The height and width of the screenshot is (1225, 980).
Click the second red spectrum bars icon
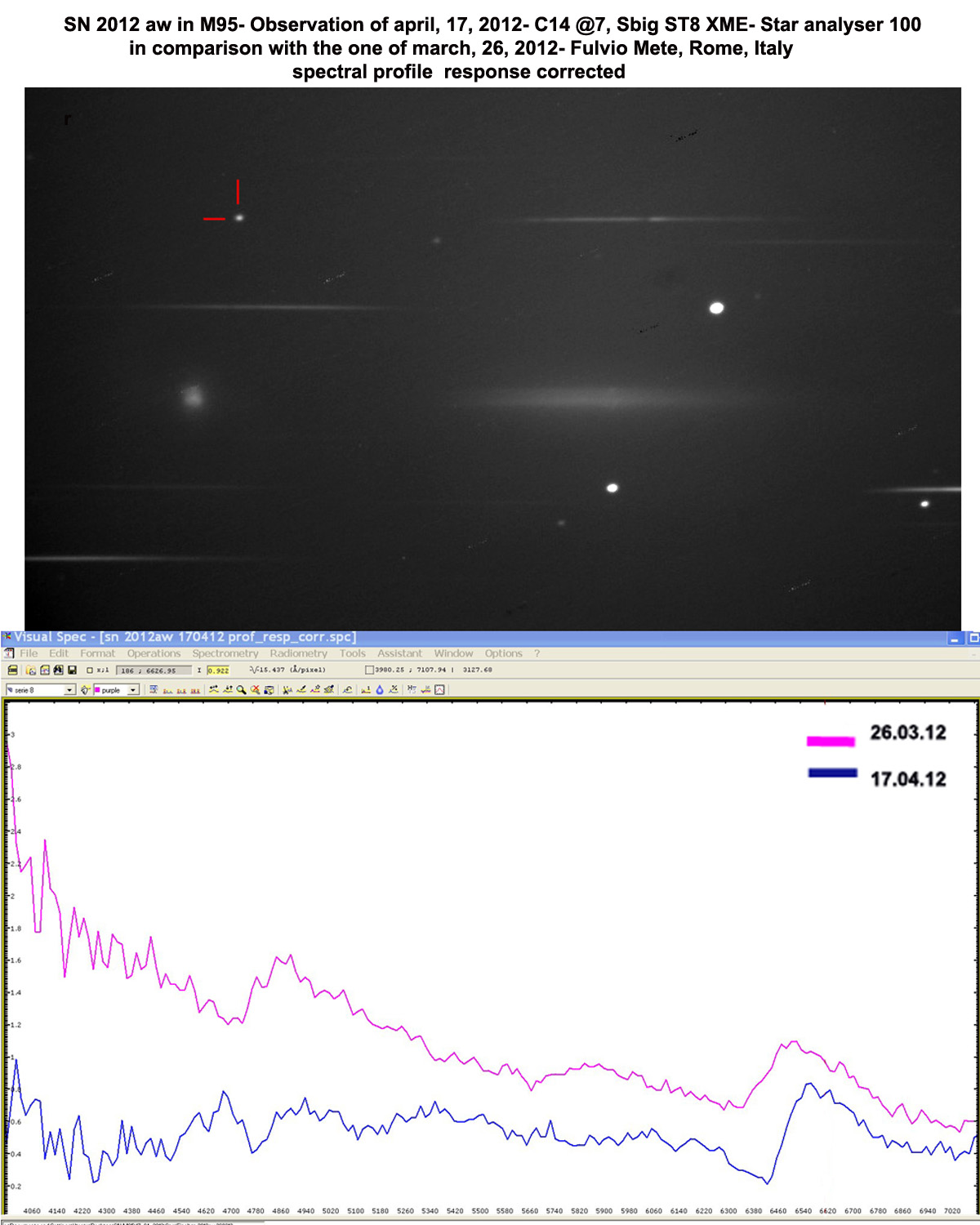tap(181, 690)
